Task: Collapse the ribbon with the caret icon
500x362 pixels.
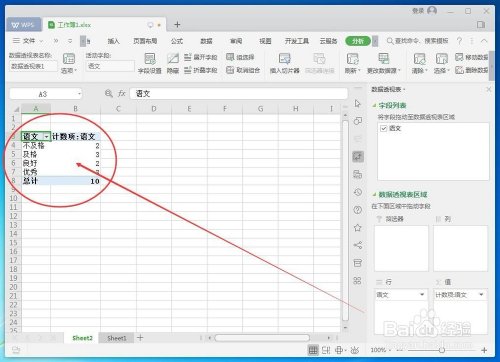Action: [x=484, y=41]
